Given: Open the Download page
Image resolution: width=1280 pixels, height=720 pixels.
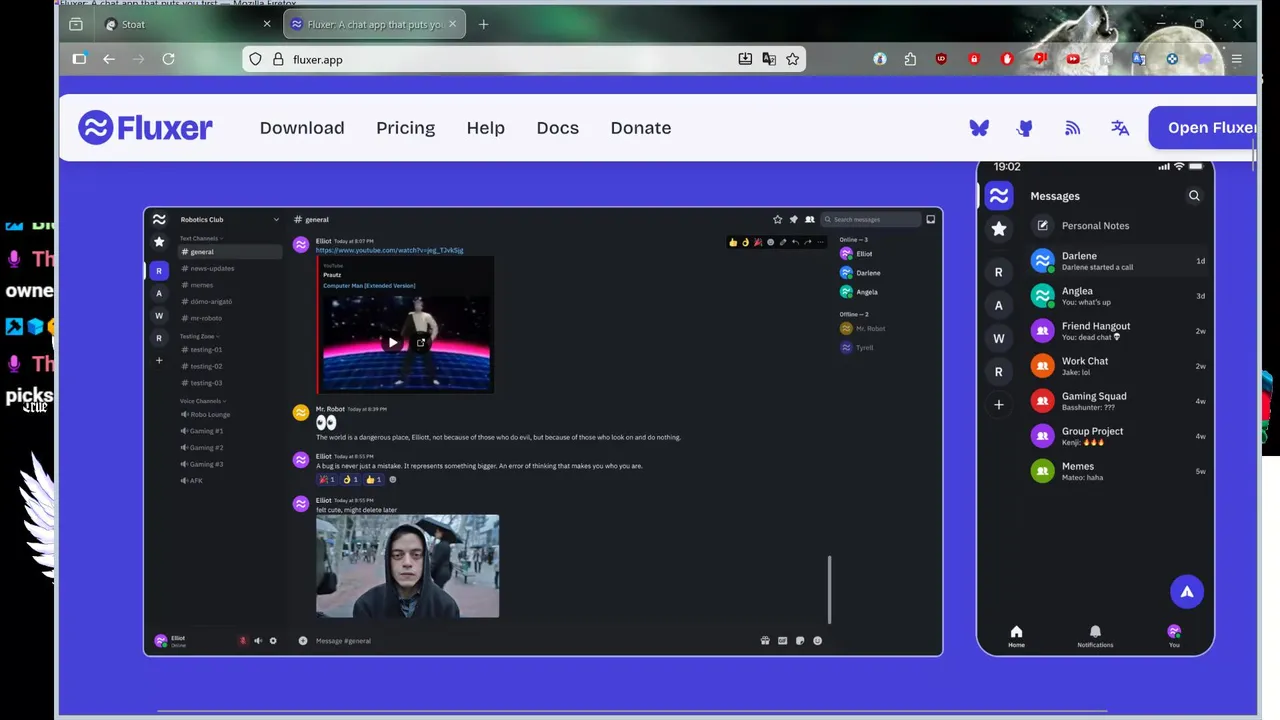Looking at the screenshot, I should [302, 128].
